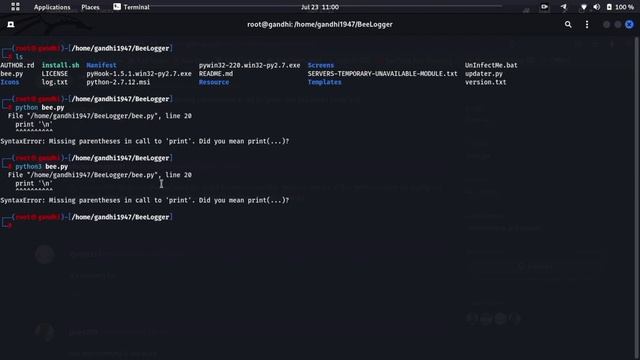
Task: Click the Manifest directory name
Action: pyautogui.click(x=101, y=65)
